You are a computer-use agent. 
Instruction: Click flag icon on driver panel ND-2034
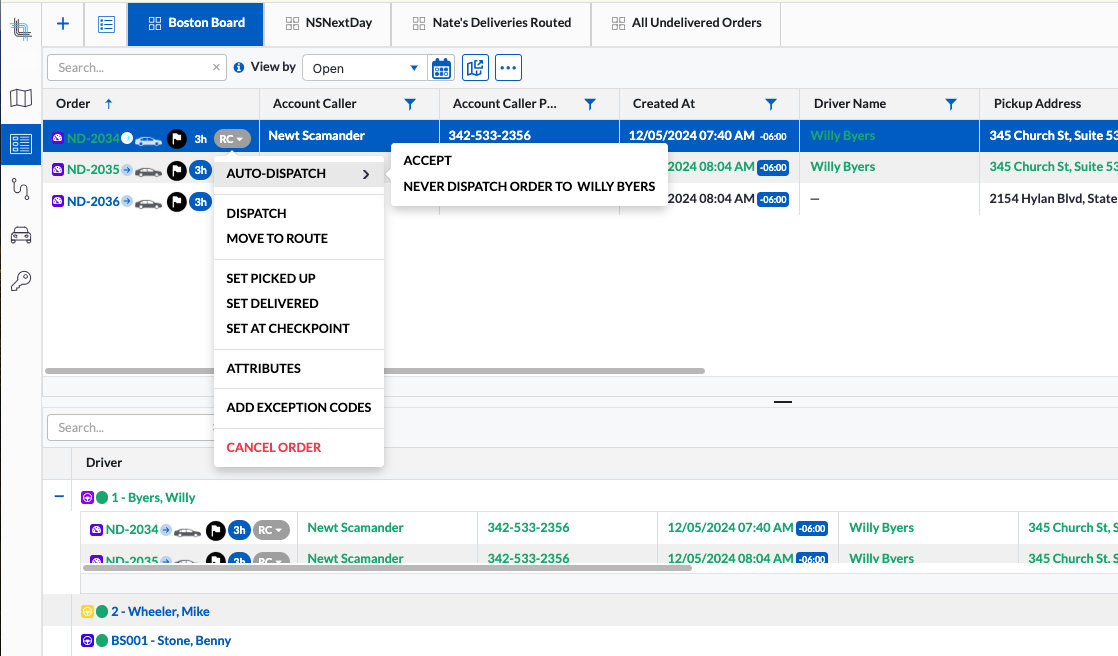point(215,531)
